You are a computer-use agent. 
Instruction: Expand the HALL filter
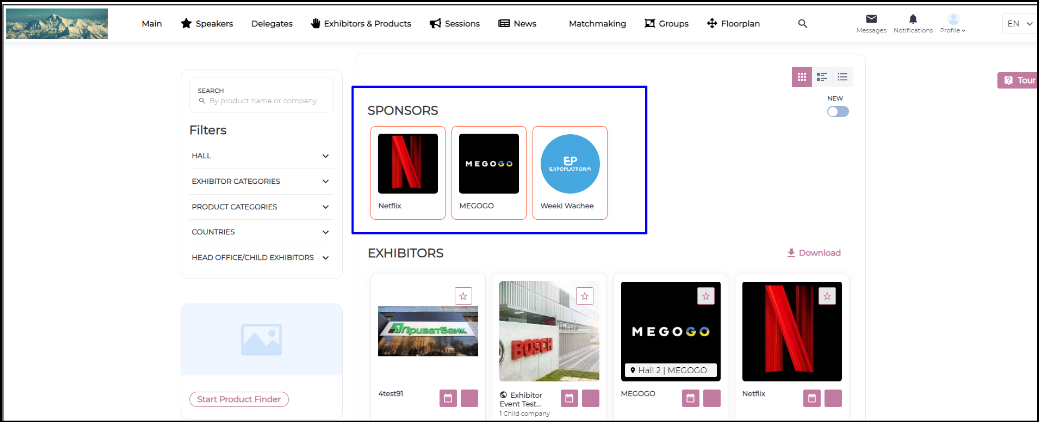point(260,156)
